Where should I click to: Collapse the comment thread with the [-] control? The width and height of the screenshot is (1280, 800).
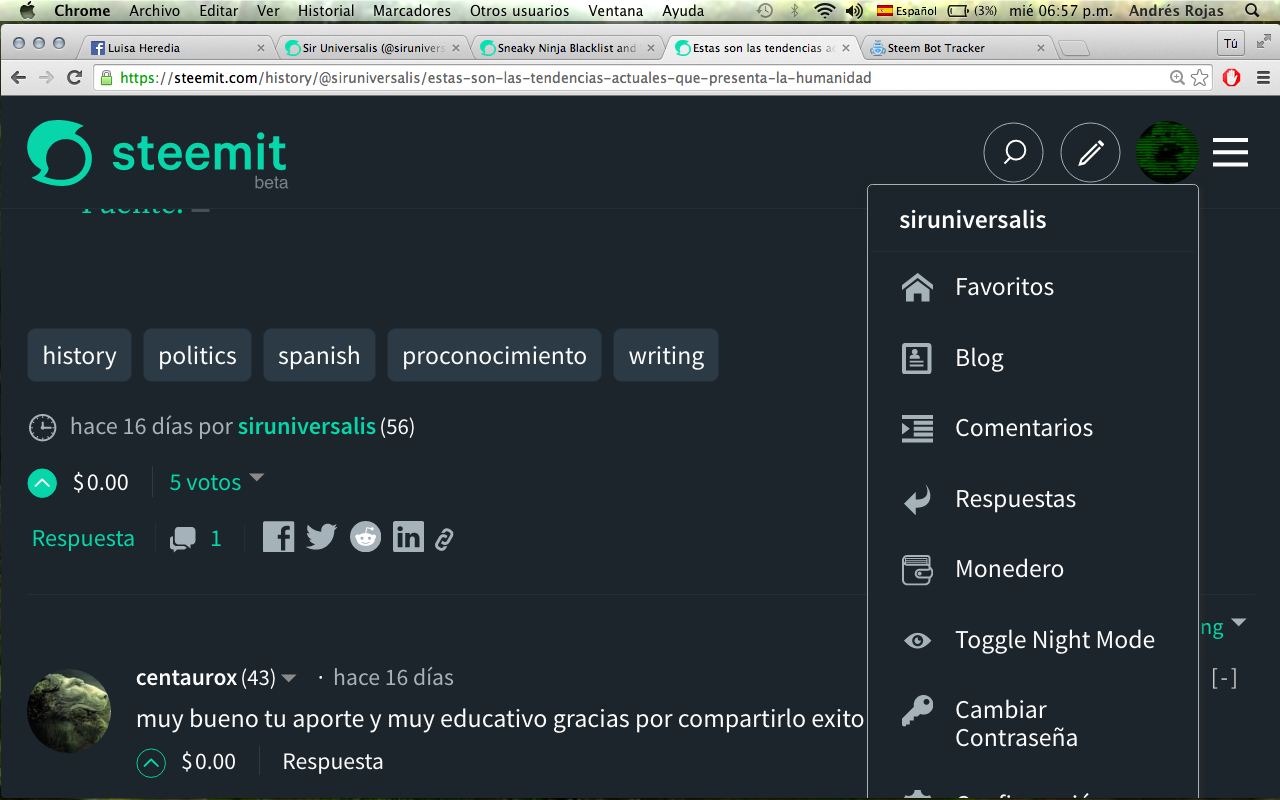(x=1225, y=677)
